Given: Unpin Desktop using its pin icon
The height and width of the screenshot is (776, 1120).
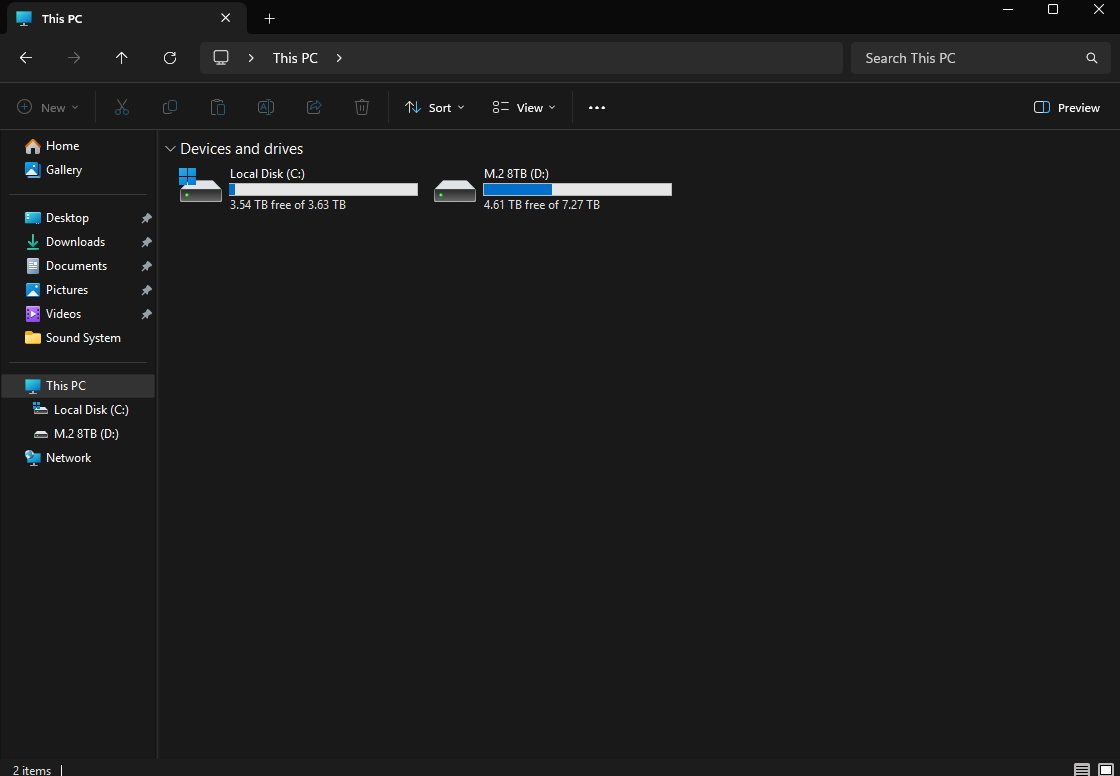Looking at the screenshot, I should click(146, 218).
